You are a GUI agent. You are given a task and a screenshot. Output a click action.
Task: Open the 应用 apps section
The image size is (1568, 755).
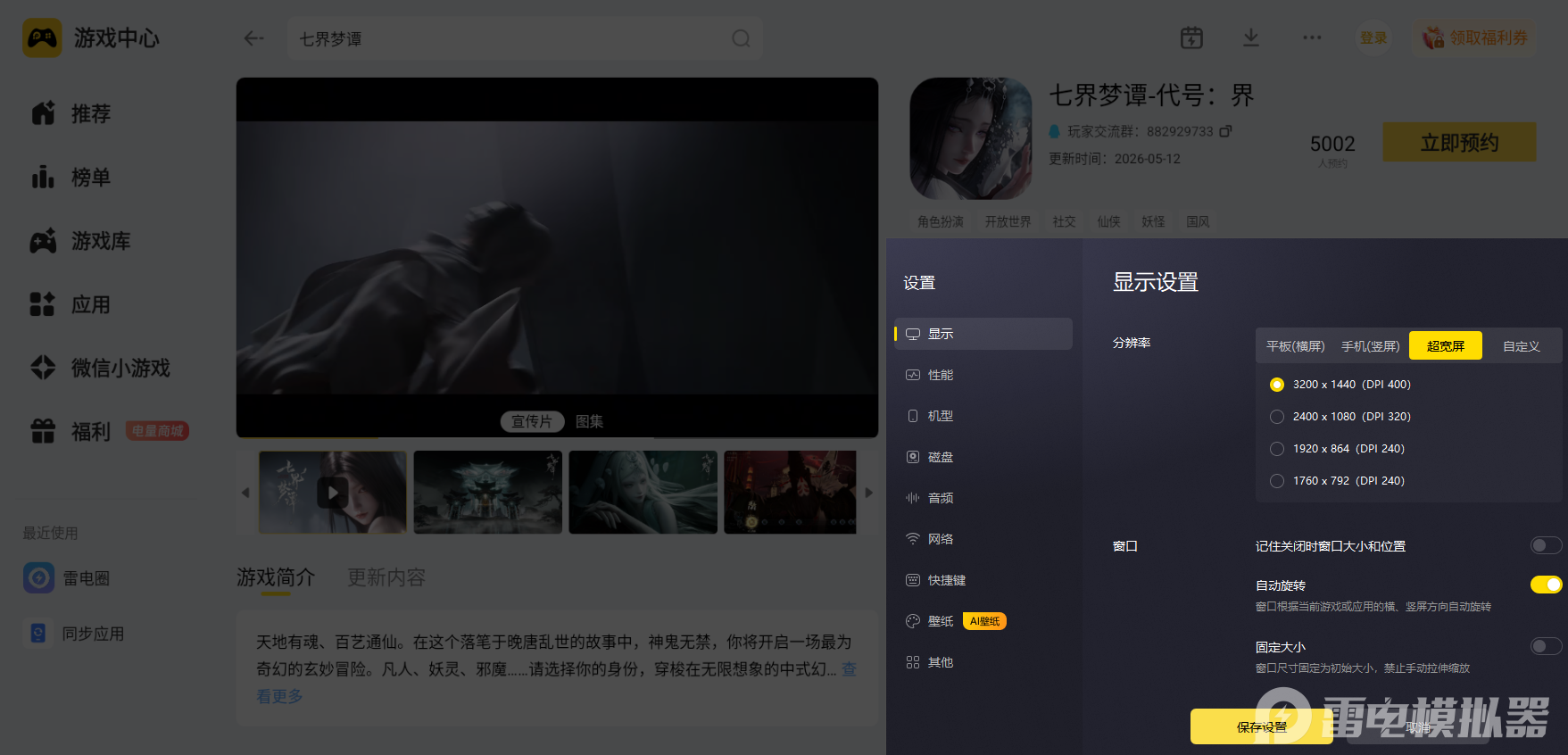point(71,304)
